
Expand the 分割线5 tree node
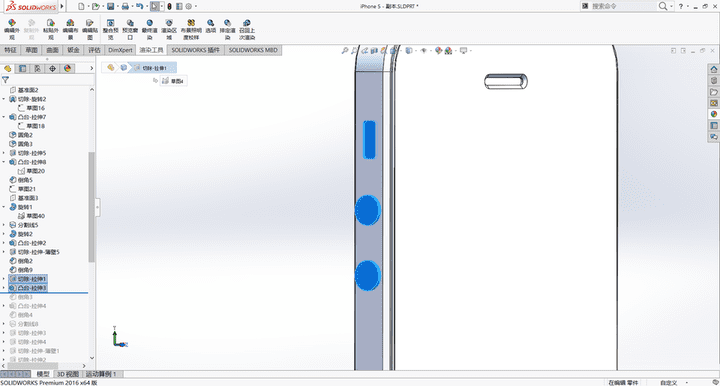click(4, 225)
